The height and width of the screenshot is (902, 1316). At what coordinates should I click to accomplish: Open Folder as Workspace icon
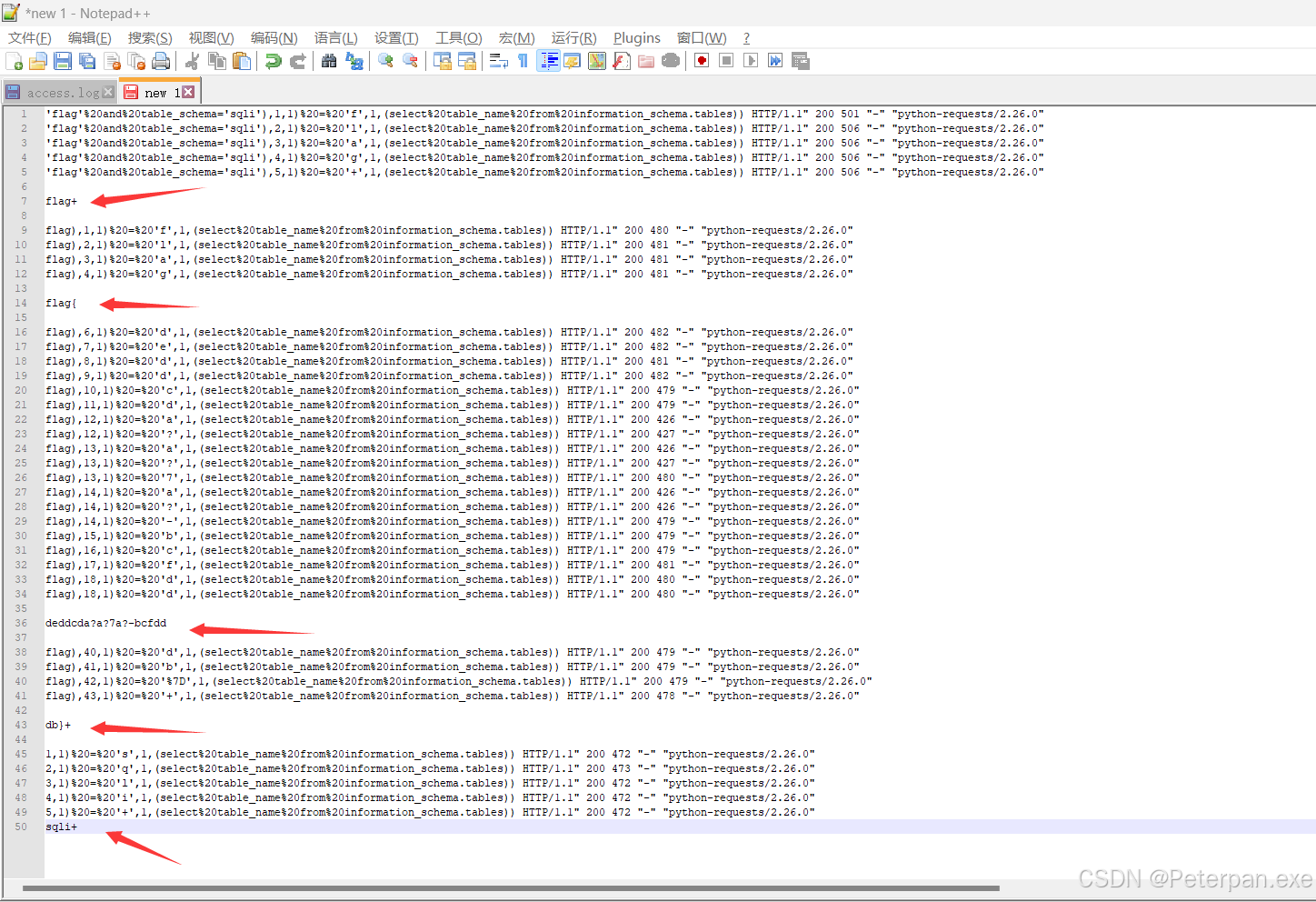coord(646,61)
